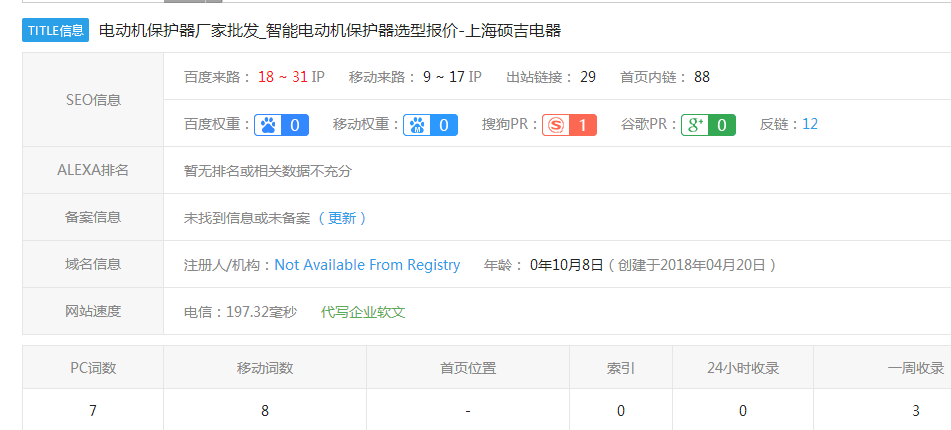Click the 移动词数 value 8
Image resolution: width=951 pixels, height=430 pixels.
coord(265,411)
